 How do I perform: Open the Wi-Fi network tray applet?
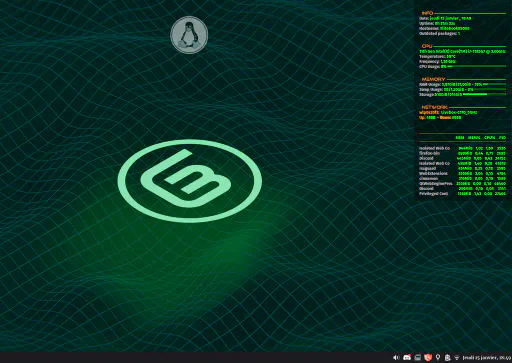(x=457, y=358)
